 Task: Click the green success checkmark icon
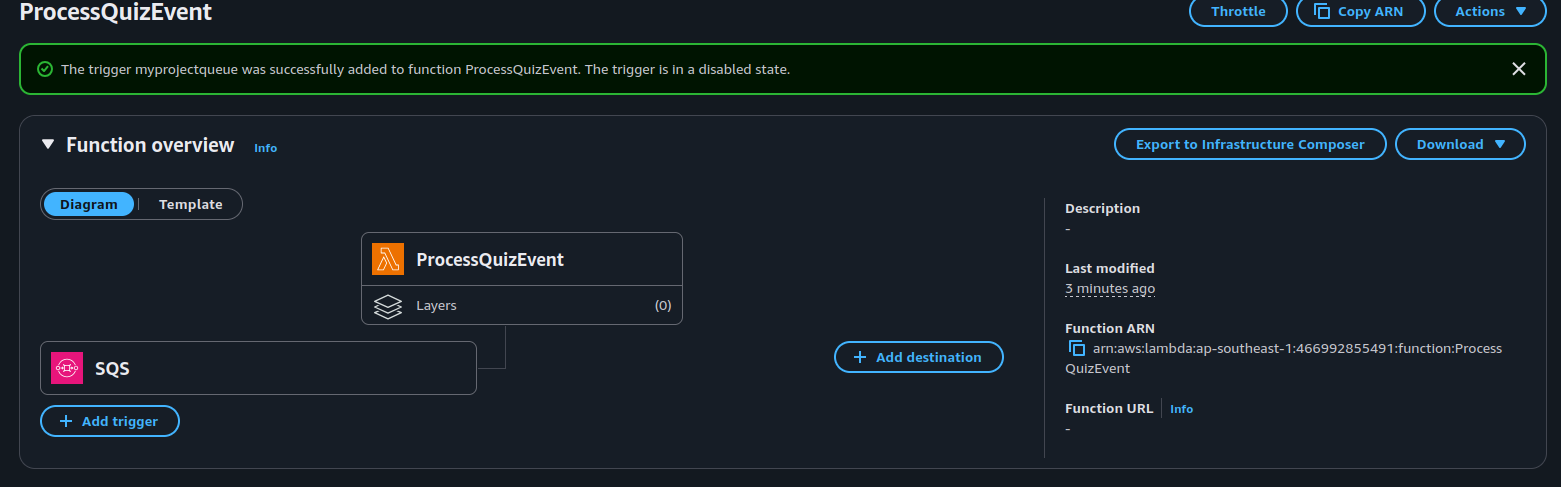44,69
